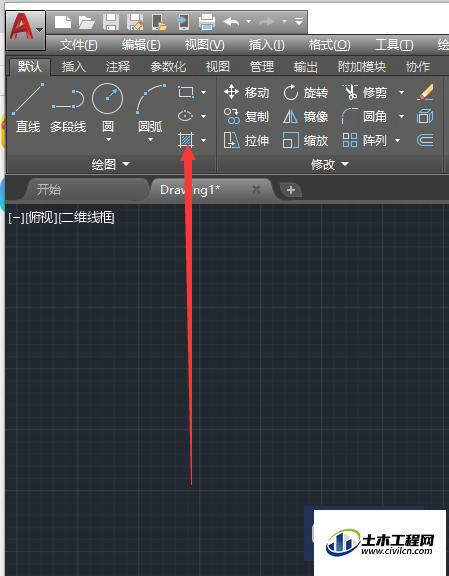449x576 pixels.
Task: Select the rectangle draw tool
Action: 186,92
